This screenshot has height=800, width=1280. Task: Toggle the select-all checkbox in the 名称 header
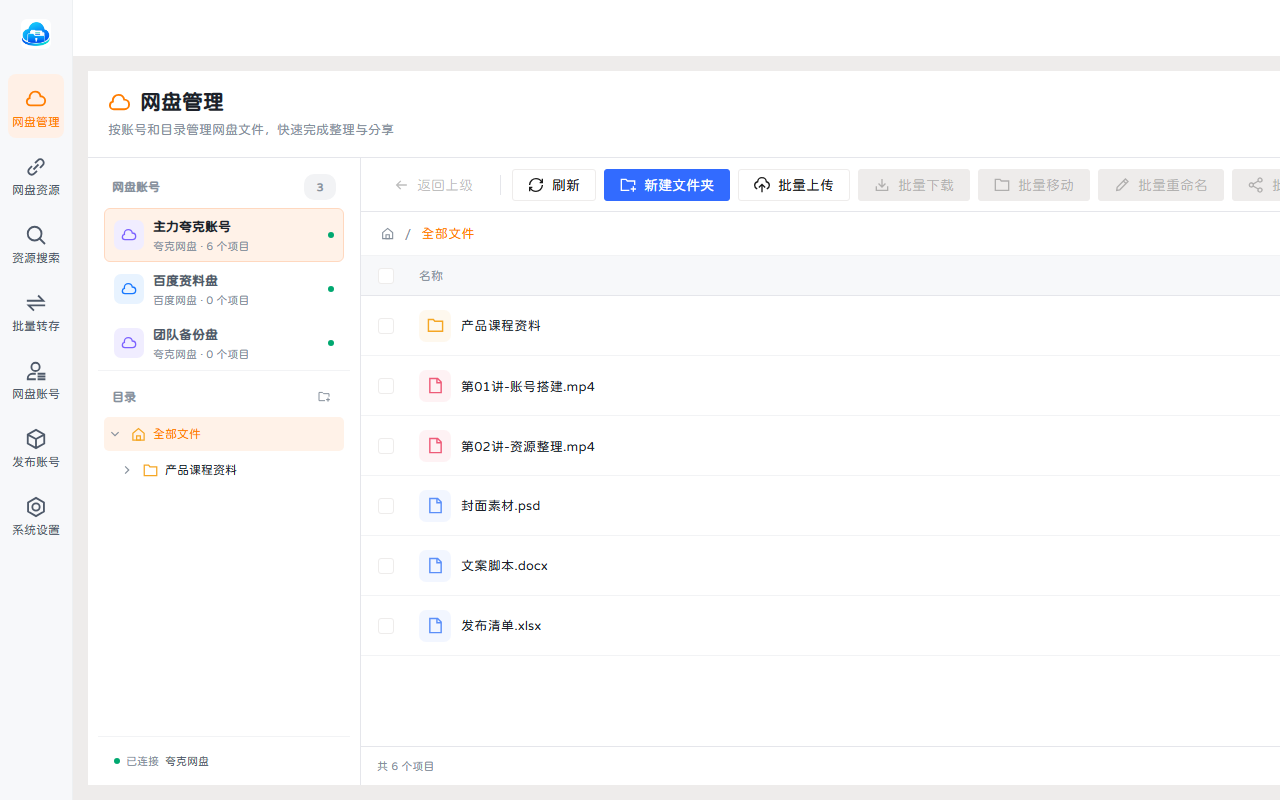(386, 276)
